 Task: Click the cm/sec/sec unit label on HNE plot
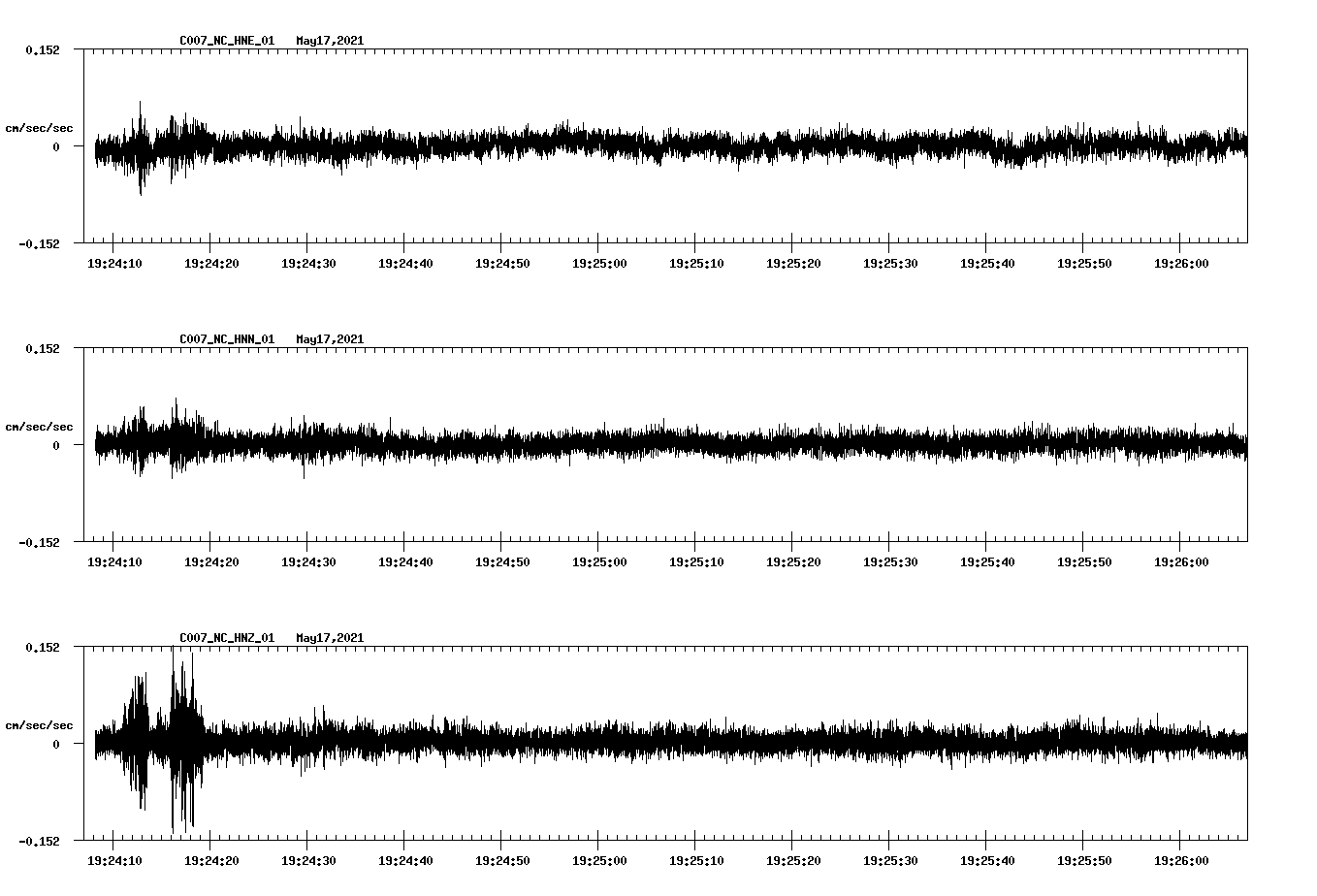coord(39,128)
